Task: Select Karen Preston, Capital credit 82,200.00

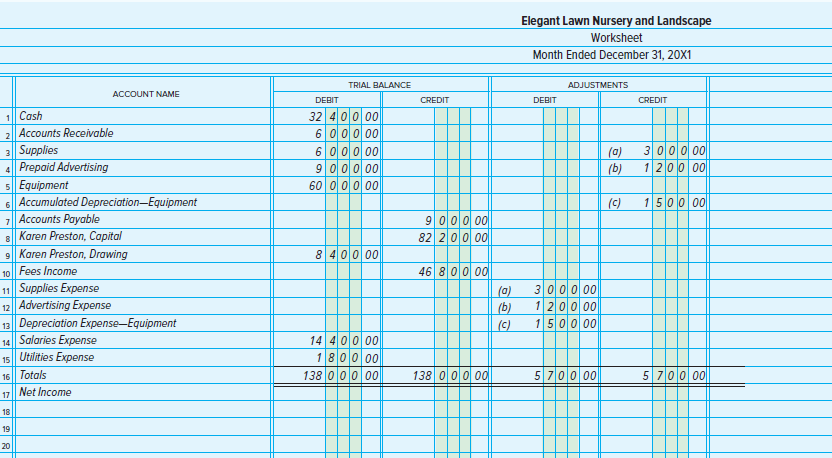Action: 454,237
